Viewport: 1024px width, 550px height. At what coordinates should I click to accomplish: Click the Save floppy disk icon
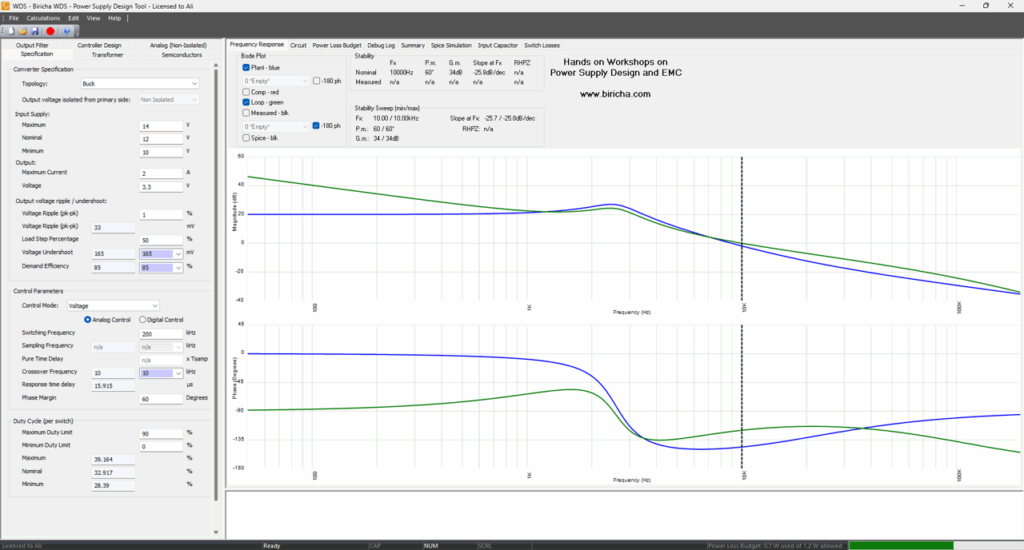pyautogui.click(x=34, y=32)
